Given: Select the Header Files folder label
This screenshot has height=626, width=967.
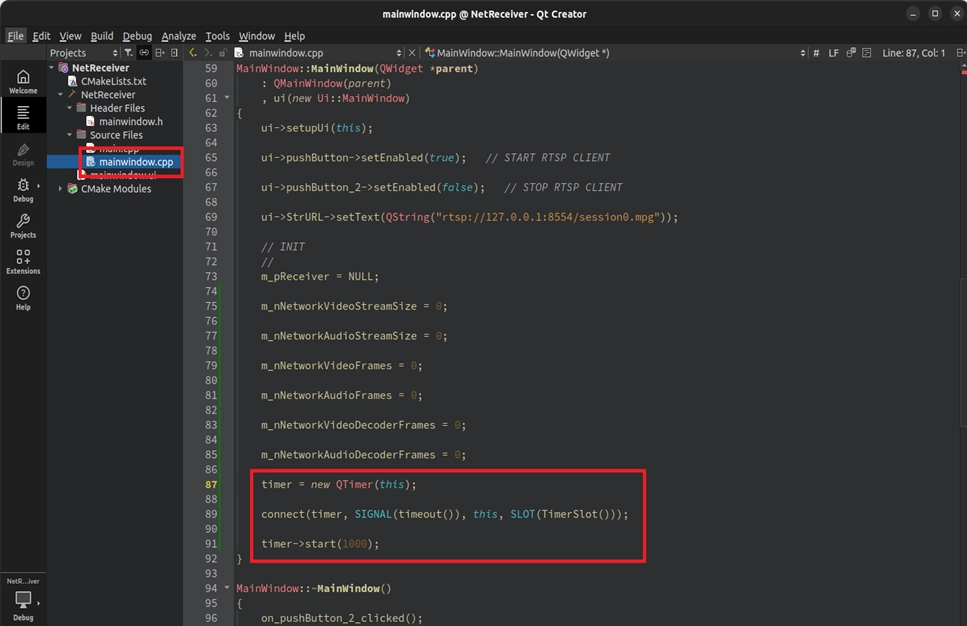Looking at the screenshot, I should point(117,108).
